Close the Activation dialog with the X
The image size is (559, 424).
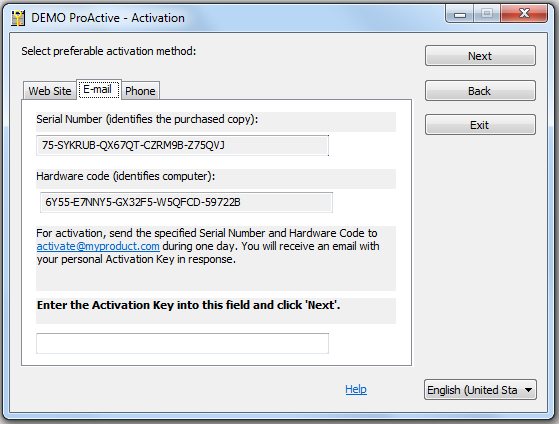[524, 14]
